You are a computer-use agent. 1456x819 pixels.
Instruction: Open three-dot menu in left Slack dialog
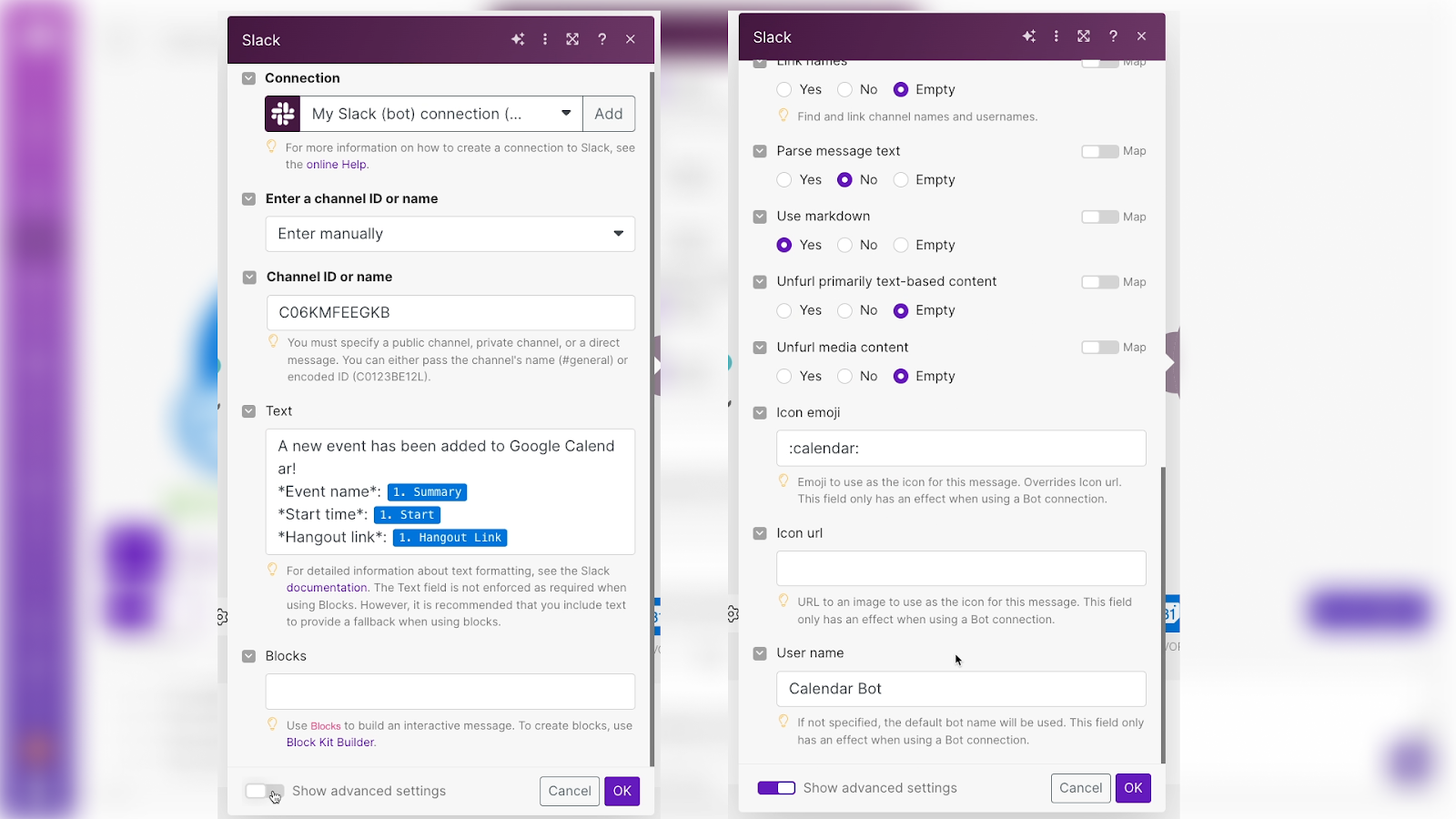[x=545, y=39]
